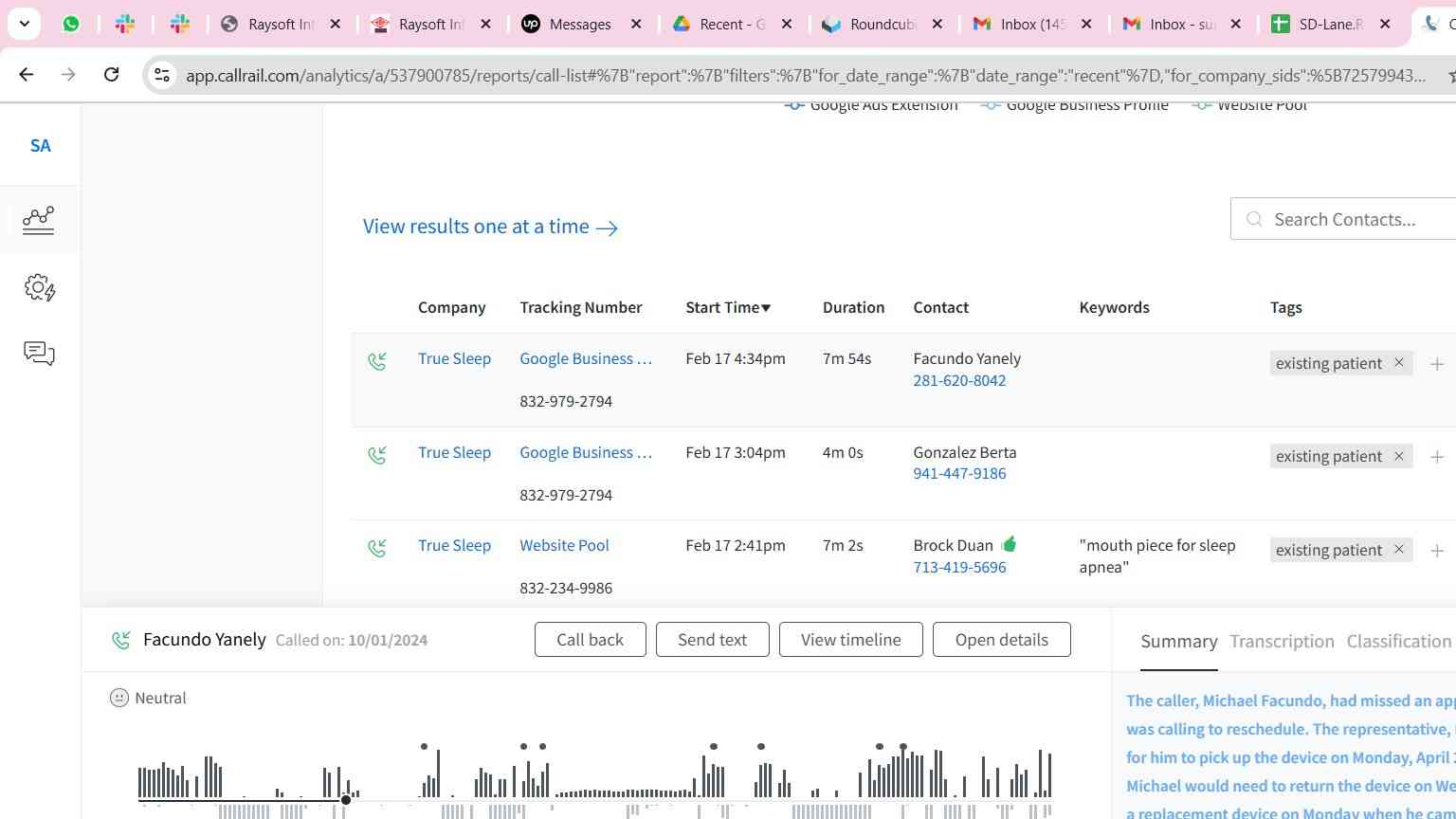Viewport: 1456px width, 819px height.
Task: Add a tag to Brock Duan call
Action: [1437, 550]
